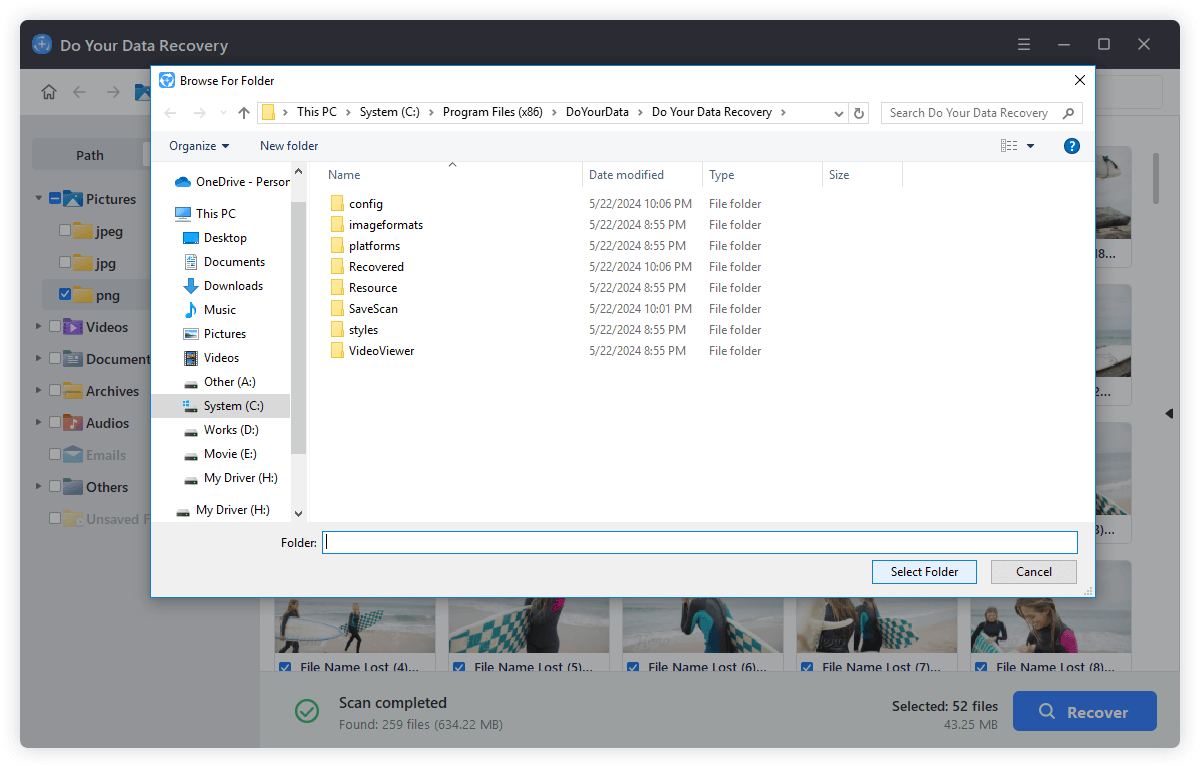Open the Organize menu

tap(197, 145)
